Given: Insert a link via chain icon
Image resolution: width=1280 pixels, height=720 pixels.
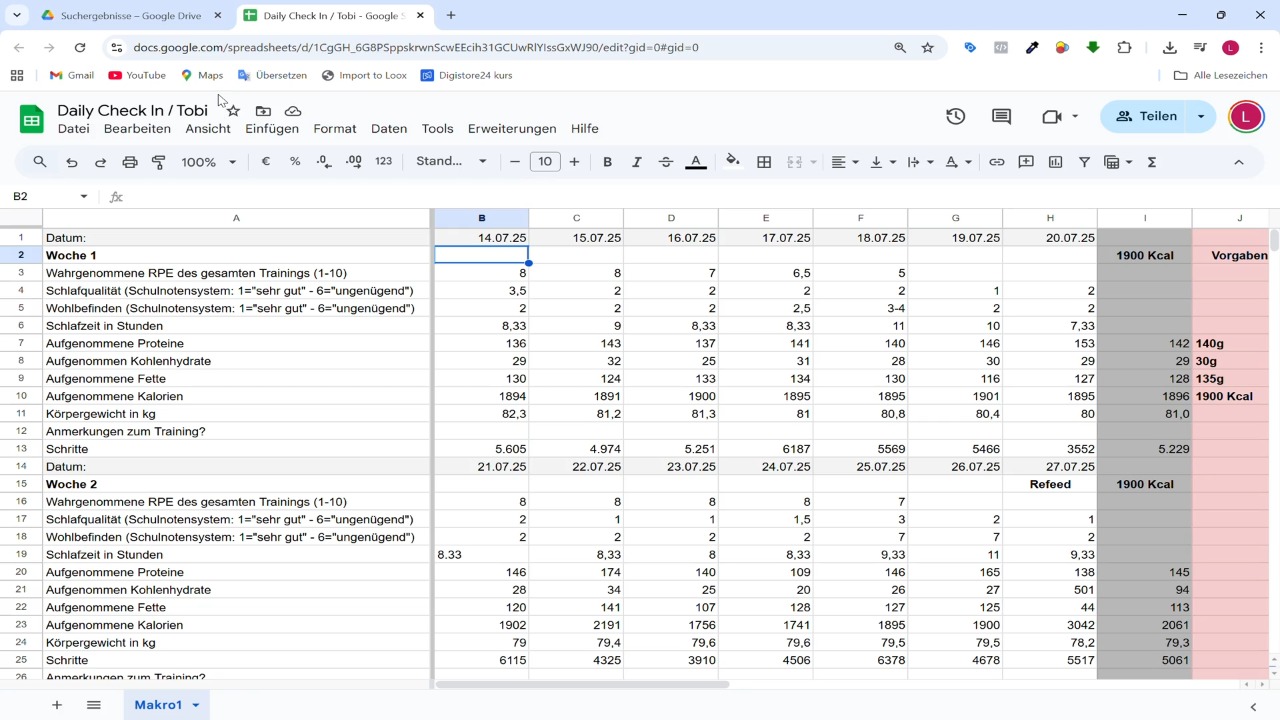Looking at the screenshot, I should [x=996, y=162].
